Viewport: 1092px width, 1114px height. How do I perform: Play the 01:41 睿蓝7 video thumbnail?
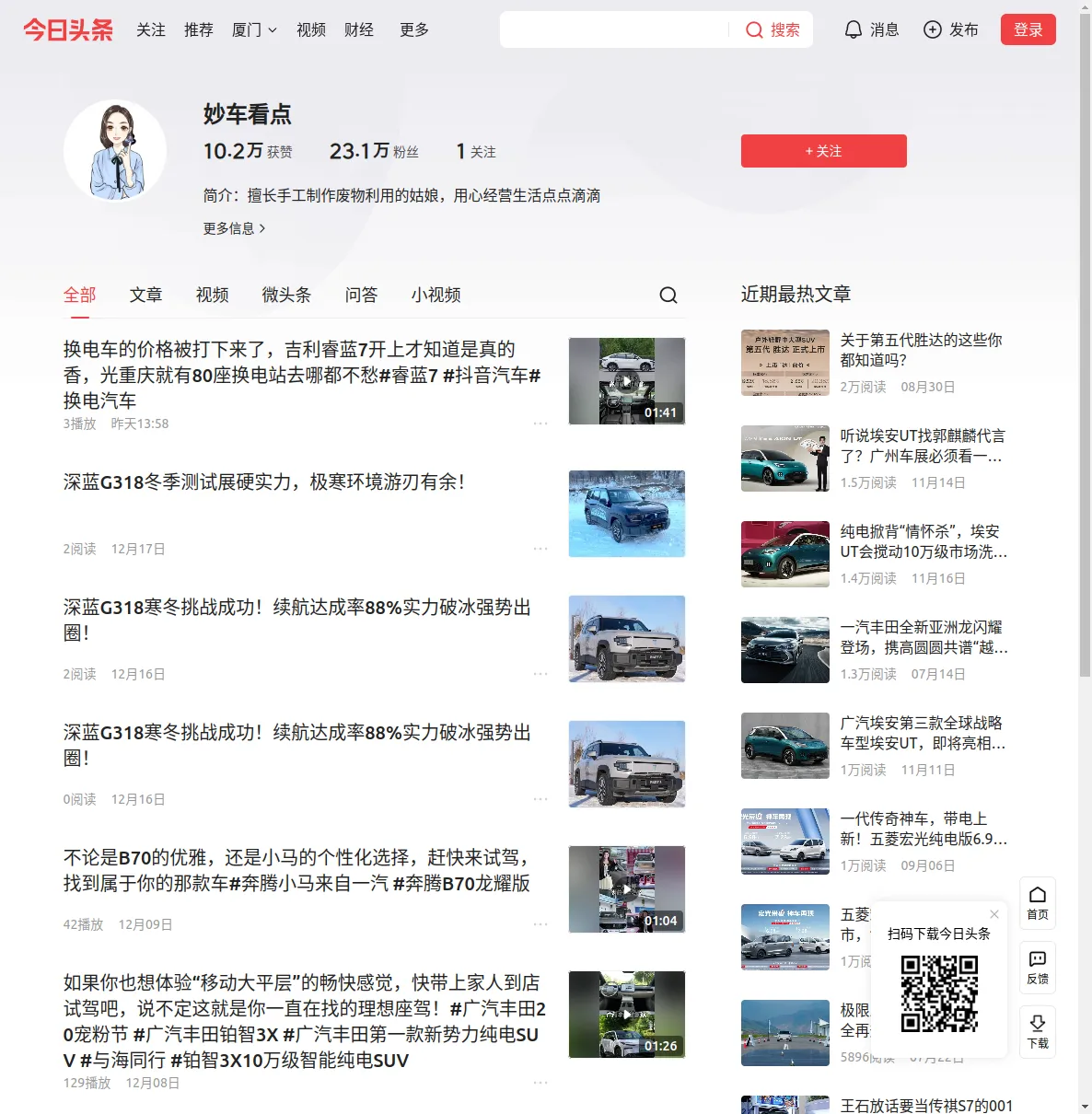pyautogui.click(x=627, y=381)
